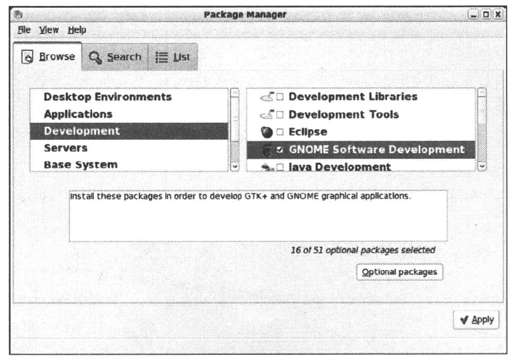515x360 pixels.
Task: Click down arrow of package group scrollbar
Action: point(482,166)
